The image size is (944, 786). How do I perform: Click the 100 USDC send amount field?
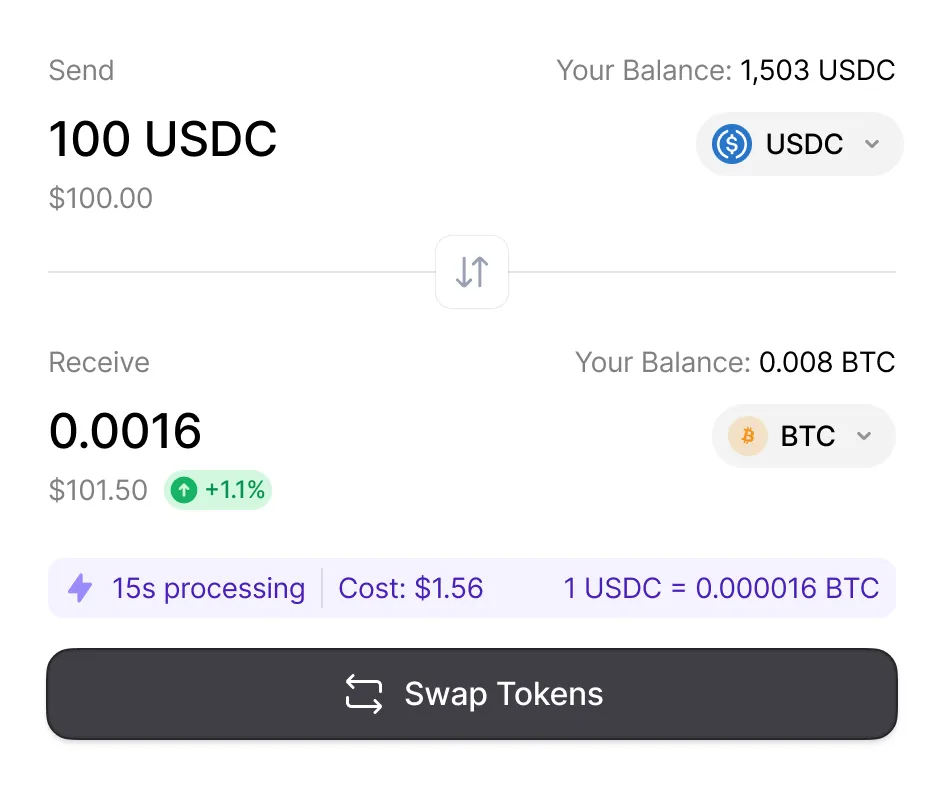point(163,139)
